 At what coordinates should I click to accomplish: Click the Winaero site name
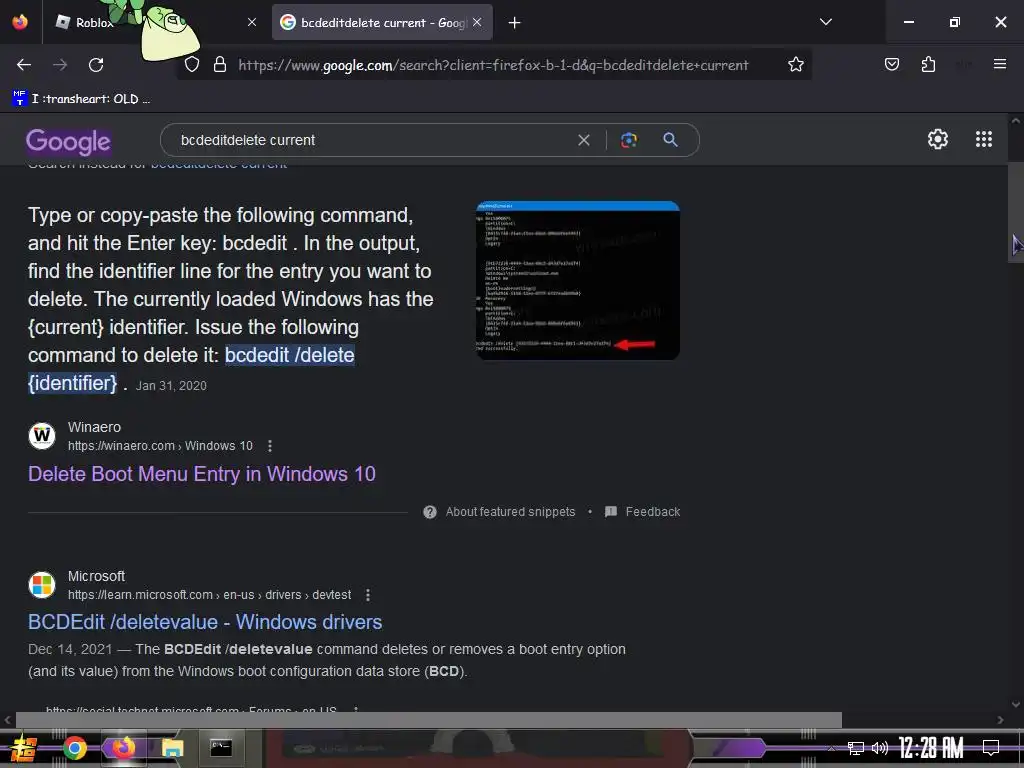point(94,427)
